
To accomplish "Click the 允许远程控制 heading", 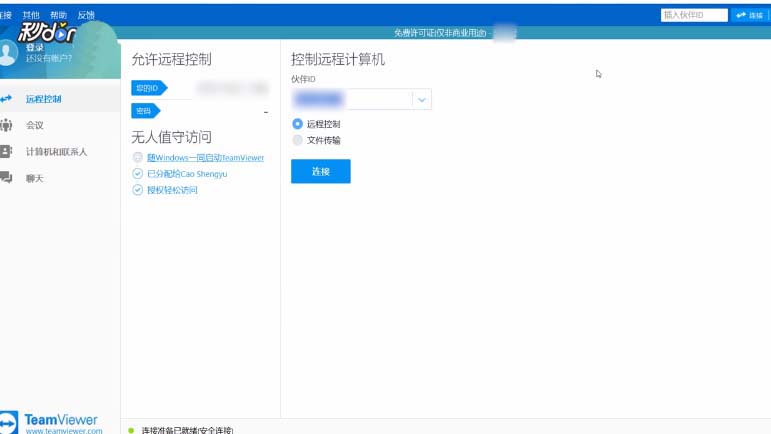I will coord(171,59).
